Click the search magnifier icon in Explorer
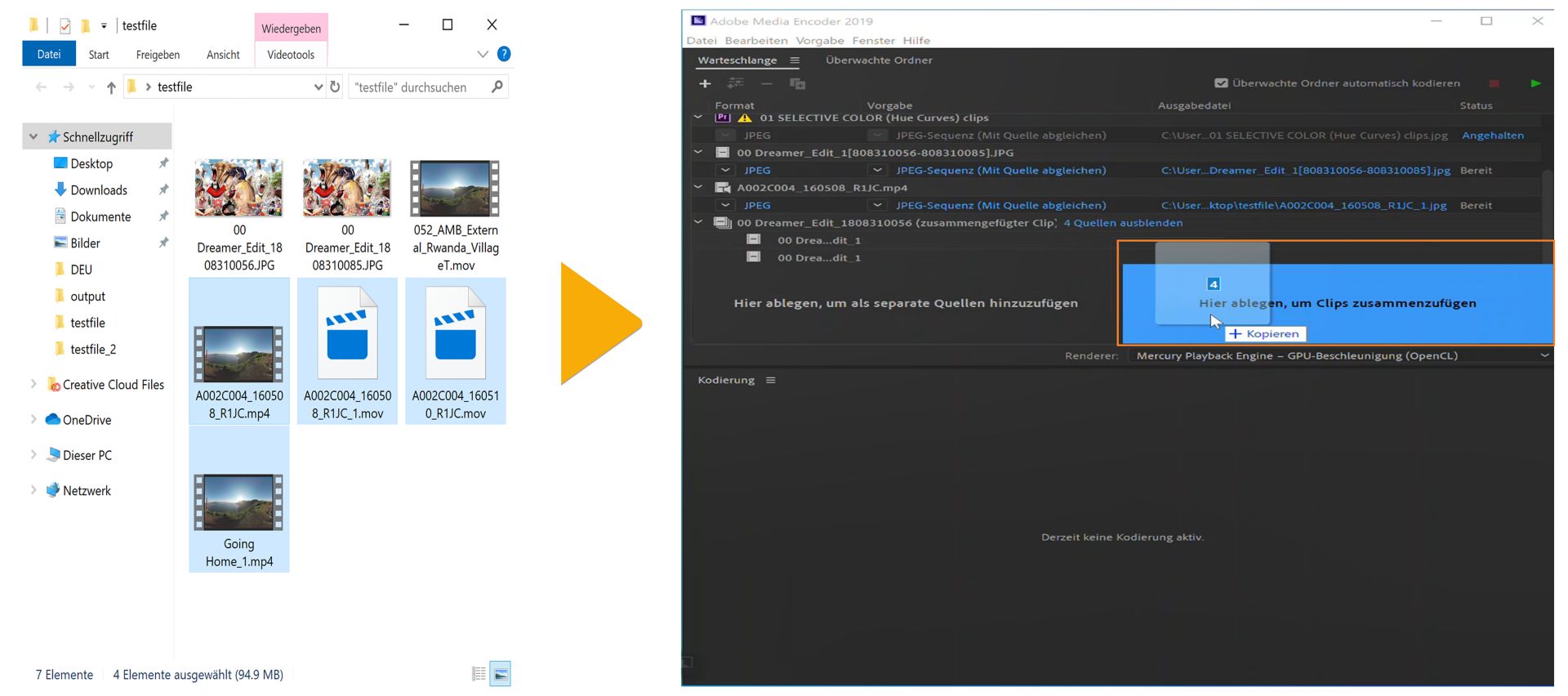This screenshot has width=1568, height=696. pos(497,87)
